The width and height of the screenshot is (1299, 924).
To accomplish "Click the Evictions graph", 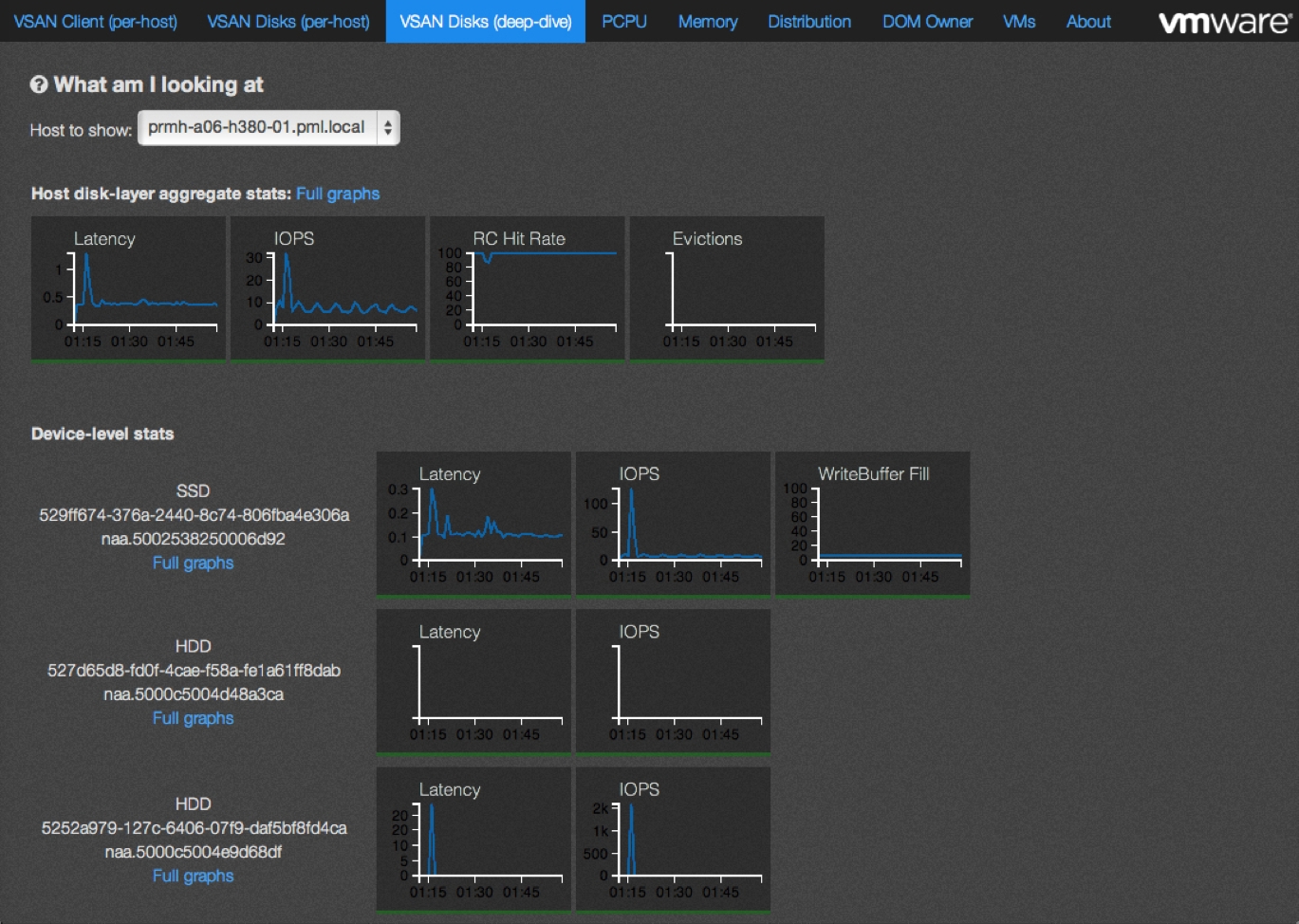I will point(727,288).
